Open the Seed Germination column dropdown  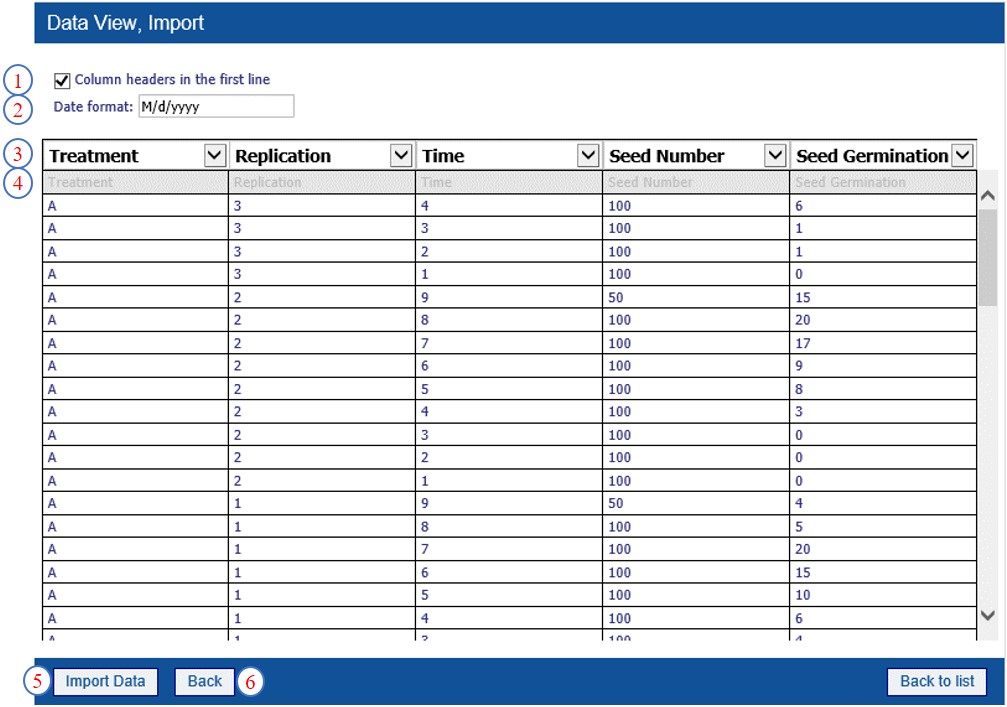click(962, 155)
